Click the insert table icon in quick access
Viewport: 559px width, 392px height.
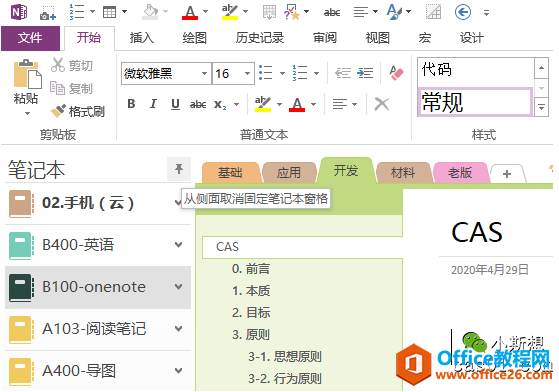point(109,12)
